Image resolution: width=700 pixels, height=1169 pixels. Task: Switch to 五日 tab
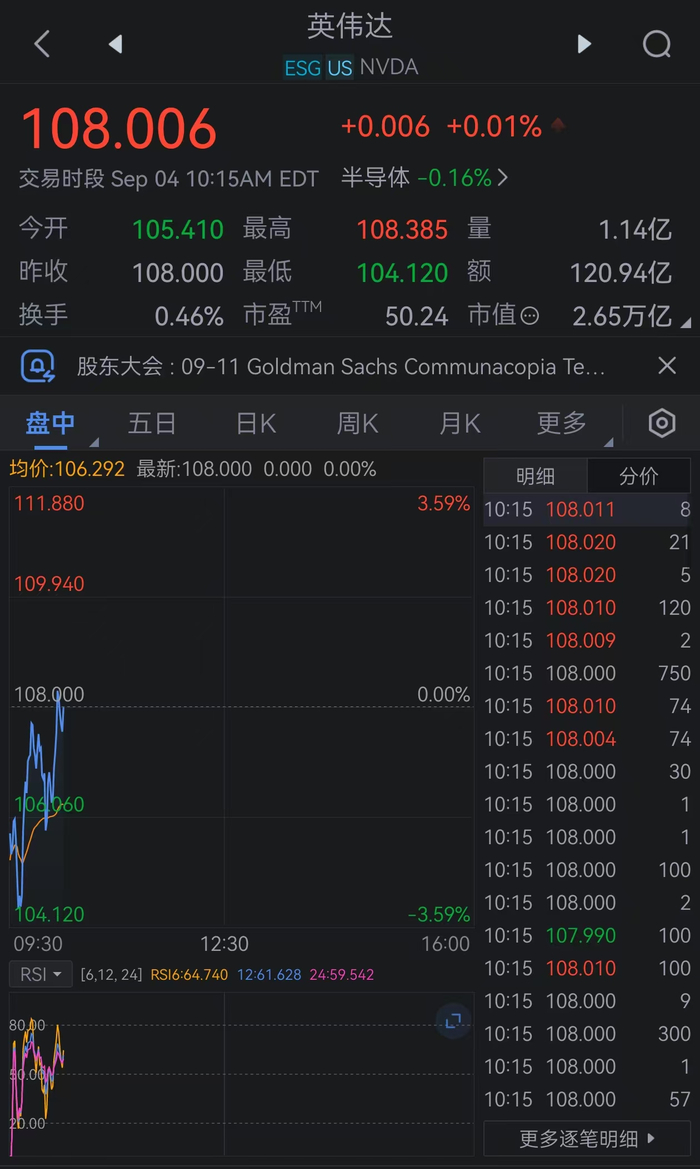152,423
